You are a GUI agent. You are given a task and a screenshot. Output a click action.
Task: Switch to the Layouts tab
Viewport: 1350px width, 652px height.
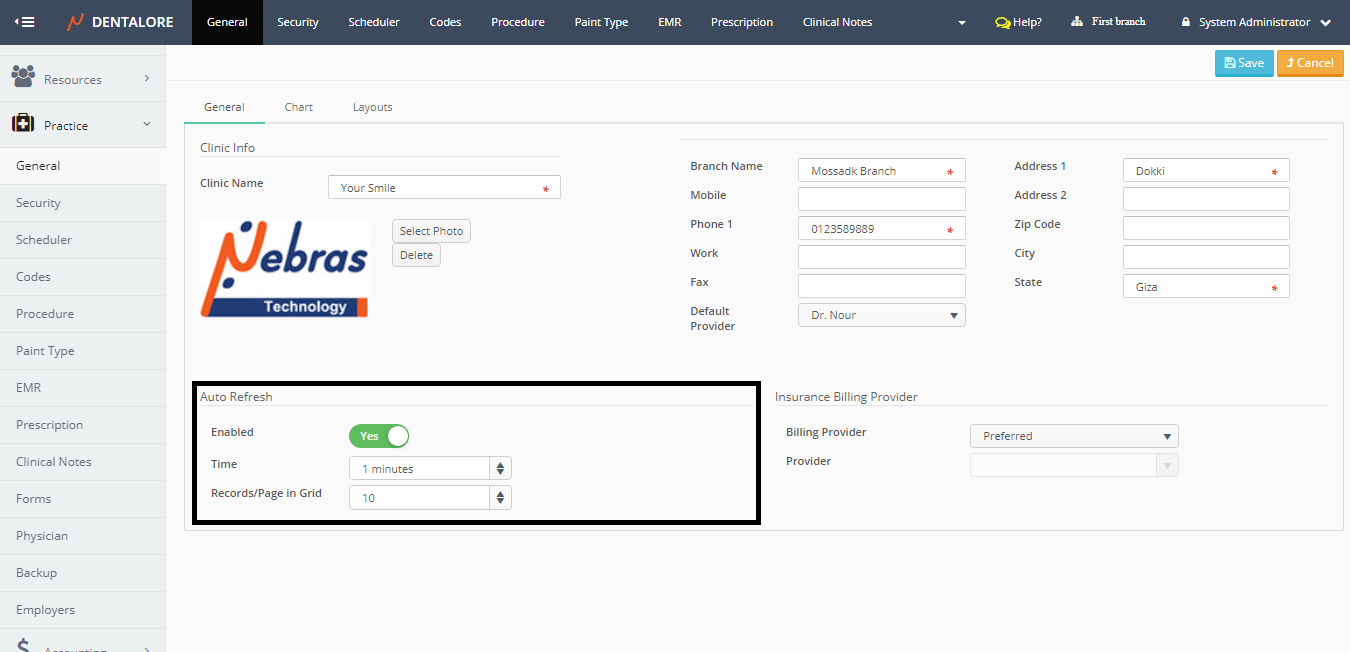pos(372,107)
